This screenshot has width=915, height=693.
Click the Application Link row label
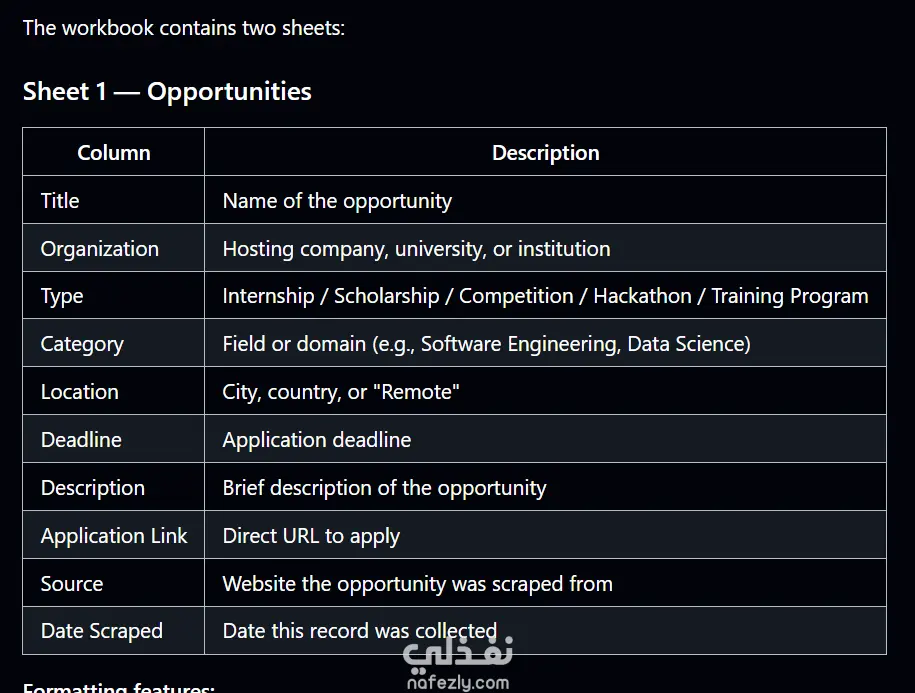click(114, 535)
